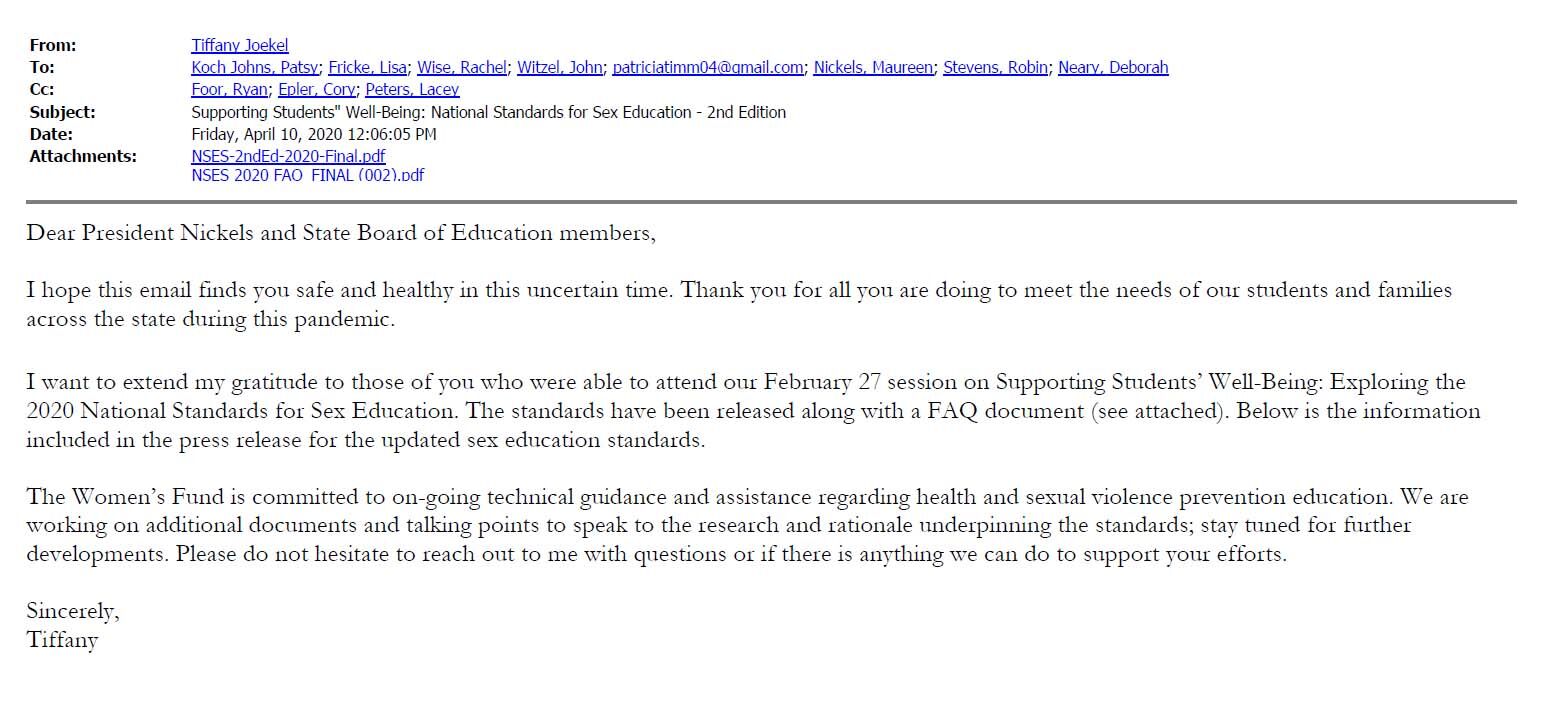Image resolution: width=1544 pixels, height=705 pixels.
Task: Open sender link Tiffany Joekel
Action: tap(240, 45)
